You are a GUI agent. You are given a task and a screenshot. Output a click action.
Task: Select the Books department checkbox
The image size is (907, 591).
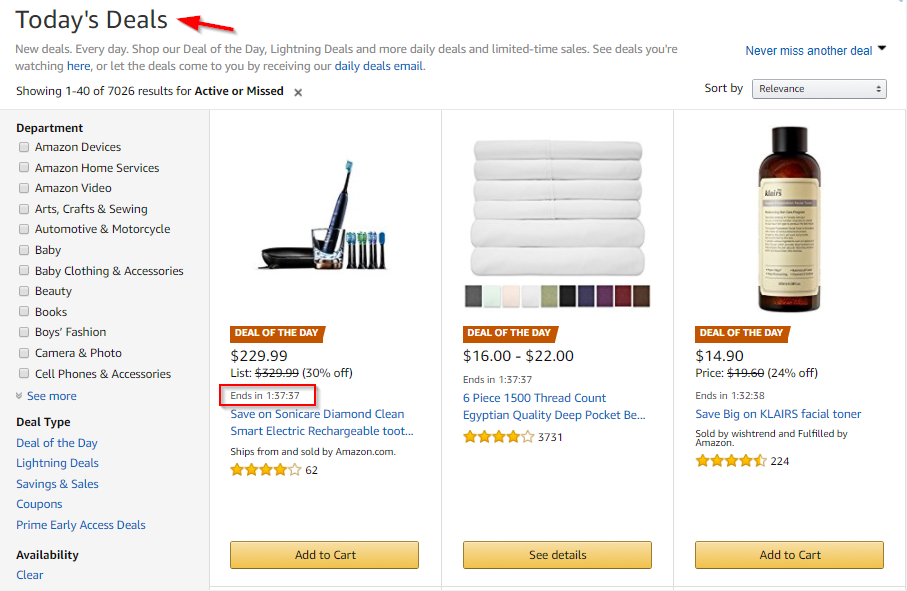pos(24,311)
